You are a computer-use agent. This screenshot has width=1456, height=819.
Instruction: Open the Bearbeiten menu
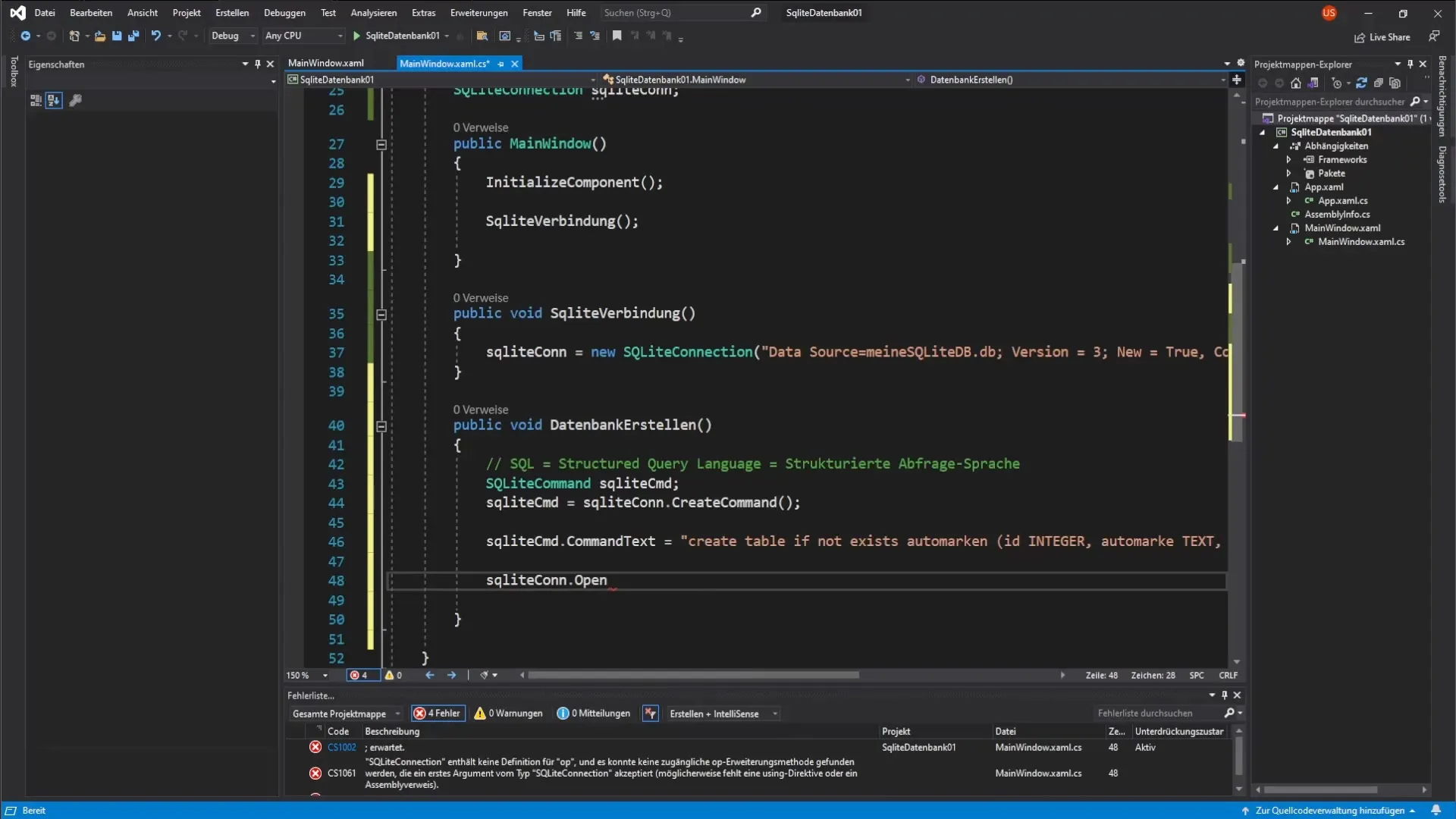pyautogui.click(x=91, y=13)
